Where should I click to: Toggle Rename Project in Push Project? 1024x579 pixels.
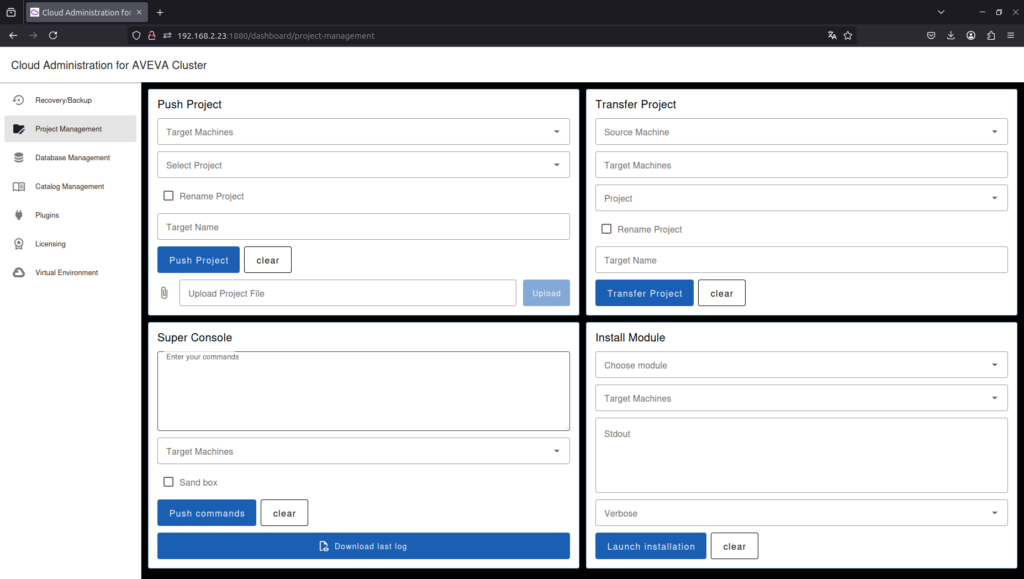point(168,195)
